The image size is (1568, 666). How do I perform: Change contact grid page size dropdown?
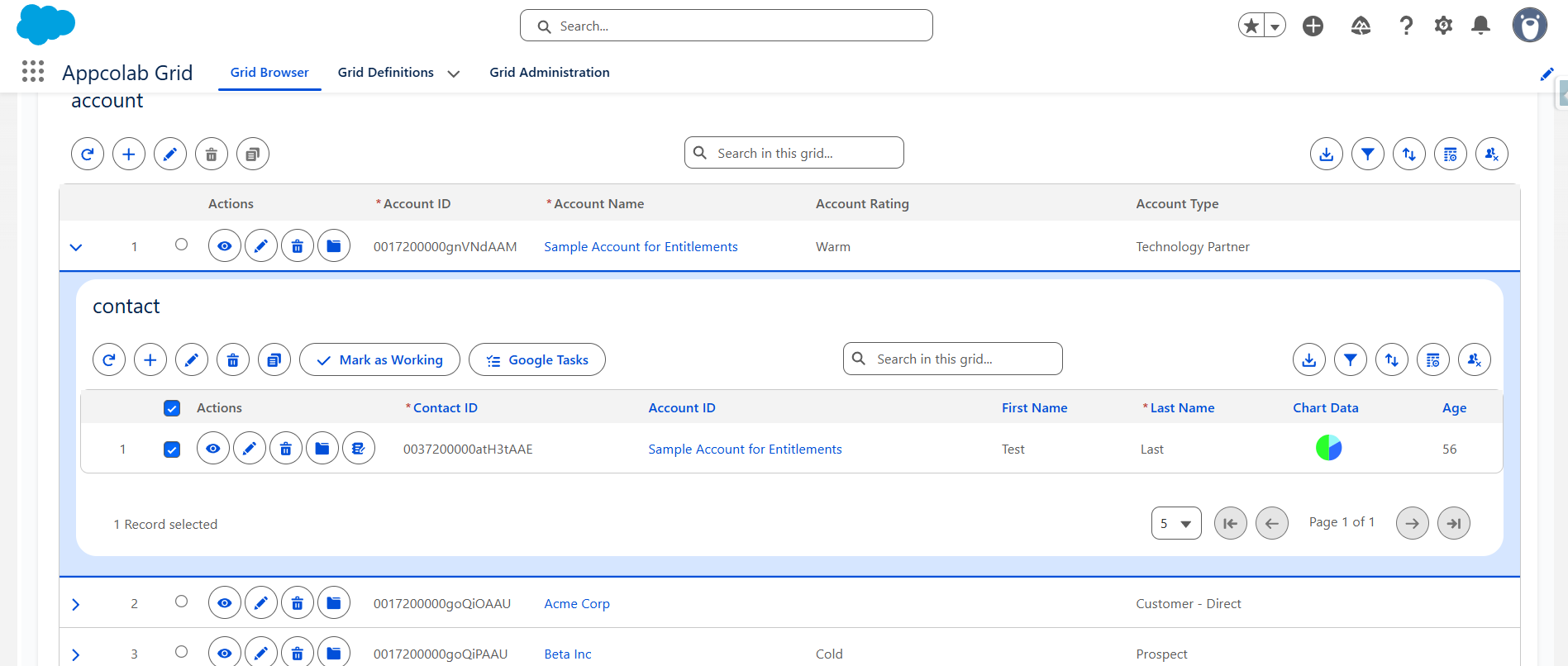pyautogui.click(x=1176, y=523)
